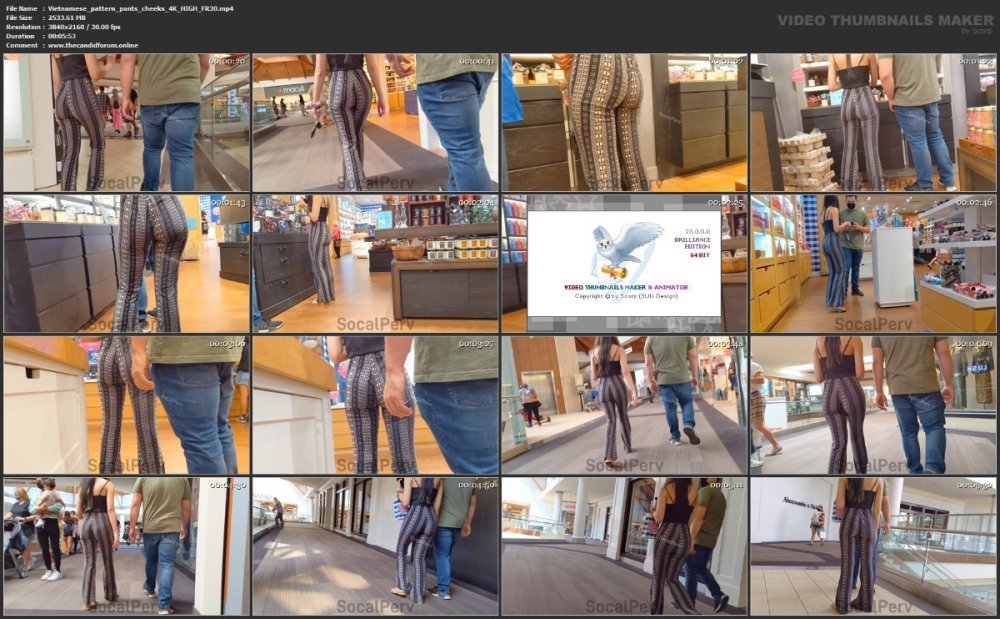
Task: Click the 'File Size' label in header
Action: (x=19, y=18)
